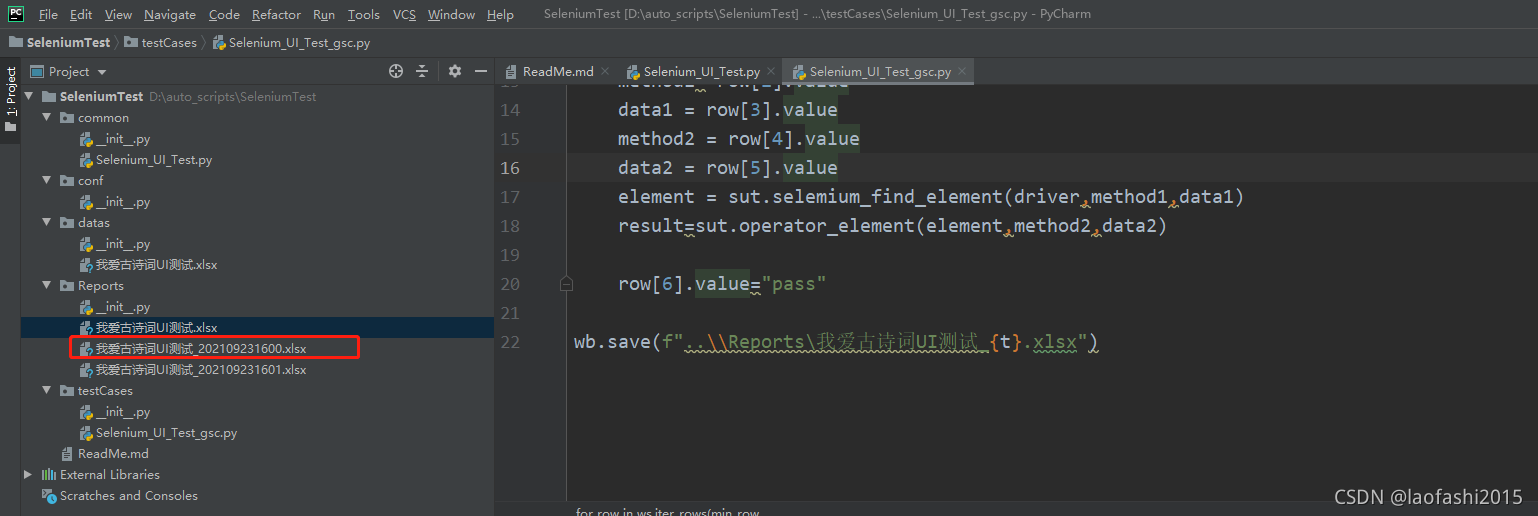Collapse all in Project panel toolbar
Screen dimensions: 1538x516
[x=422, y=71]
